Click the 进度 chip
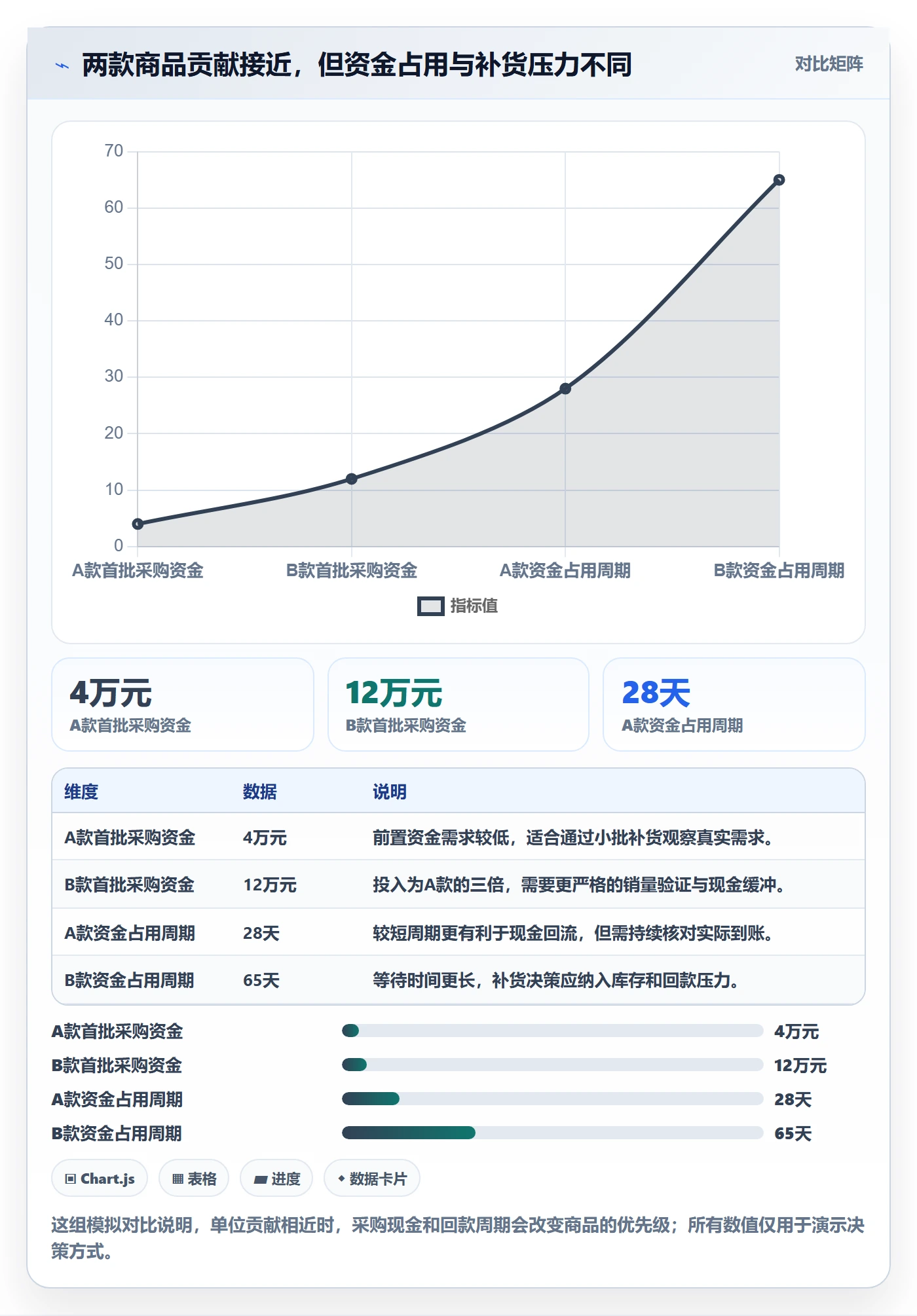 [276, 1179]
